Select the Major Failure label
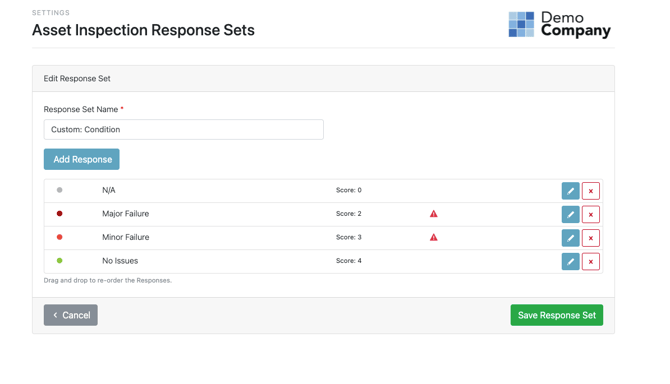 tap(126, 214)
